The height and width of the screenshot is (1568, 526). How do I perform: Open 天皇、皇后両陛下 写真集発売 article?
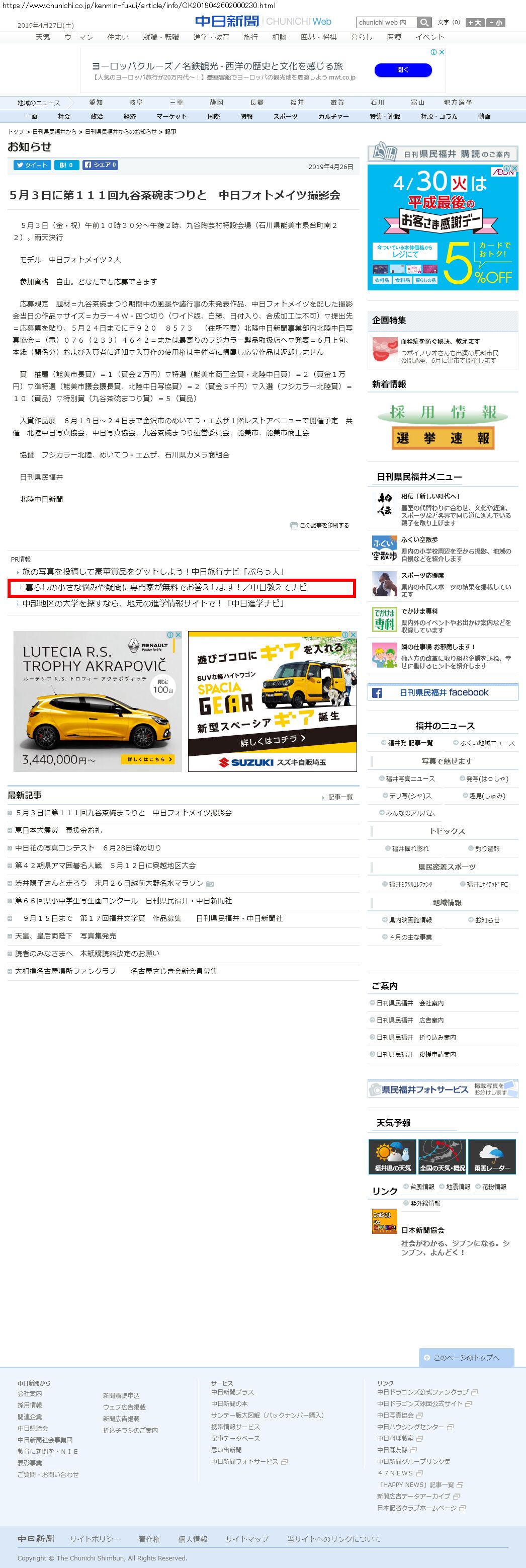[66, 935]
